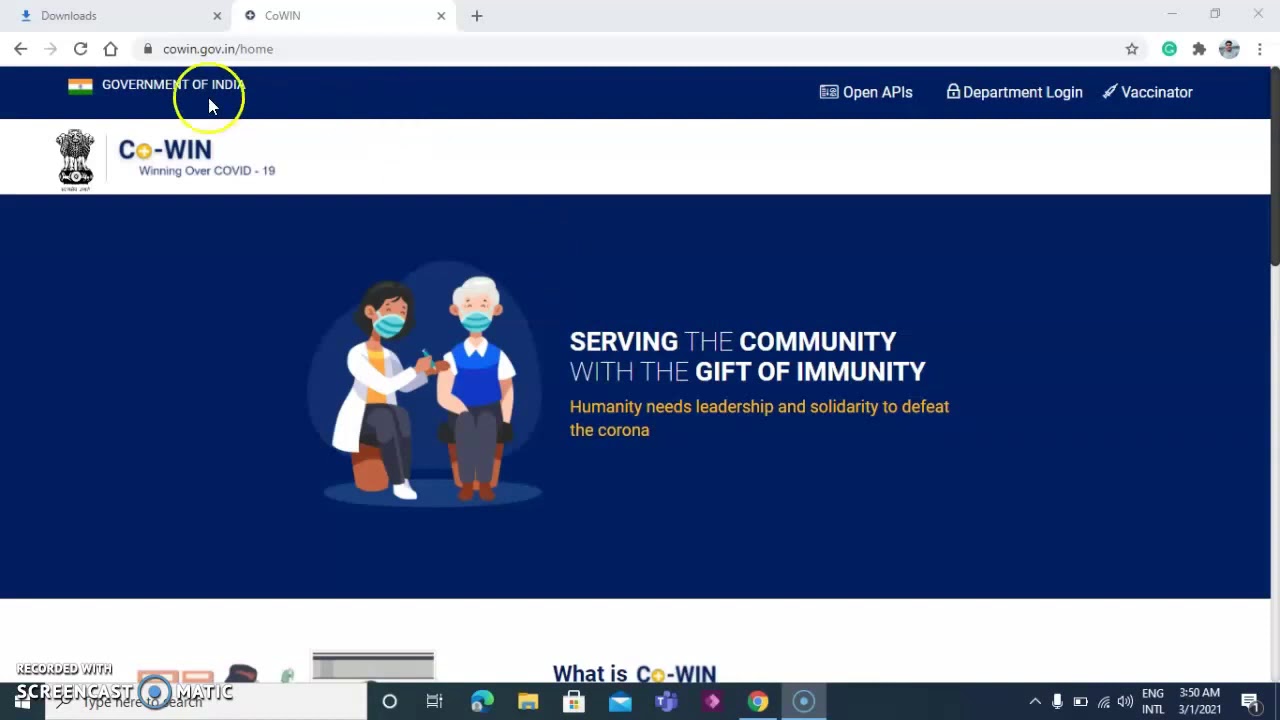The image size is (1280, 720).
Task: Open Screencast-O-Matic recorder on taskbar
Action: (804, 702)
